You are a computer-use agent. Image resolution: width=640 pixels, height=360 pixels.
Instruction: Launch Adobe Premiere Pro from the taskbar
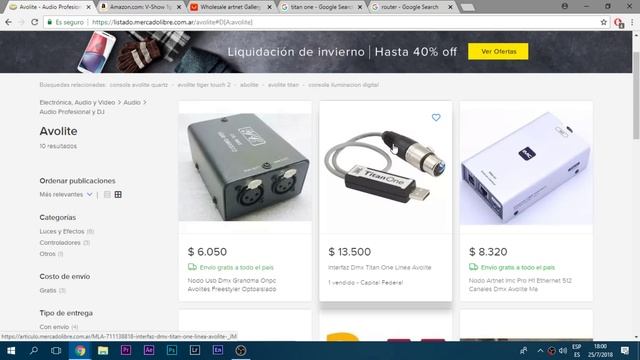click(126, 350)
